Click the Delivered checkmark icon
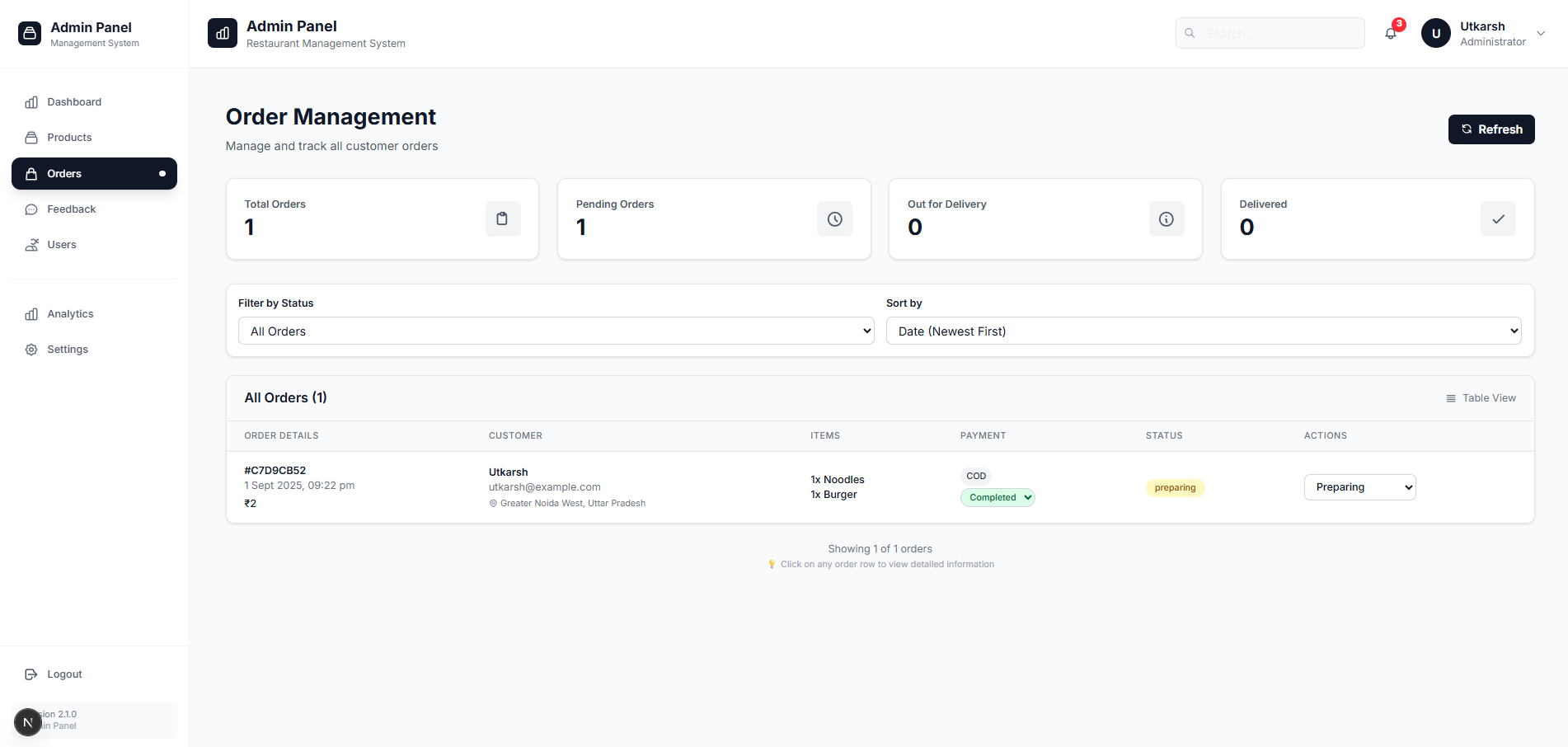 click(1497, 219)
